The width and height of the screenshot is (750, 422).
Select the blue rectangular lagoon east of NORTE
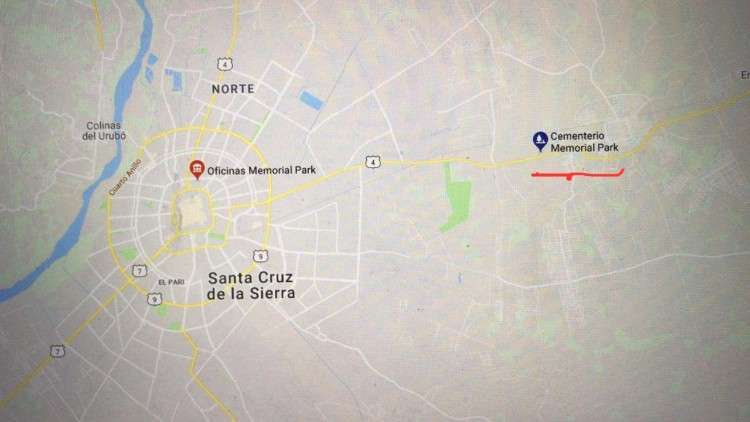click(x=311, y=100)
